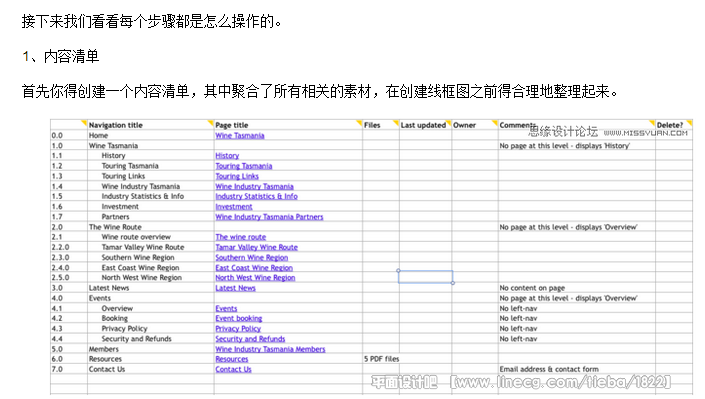Click the History hyperlink

(227, 156)
